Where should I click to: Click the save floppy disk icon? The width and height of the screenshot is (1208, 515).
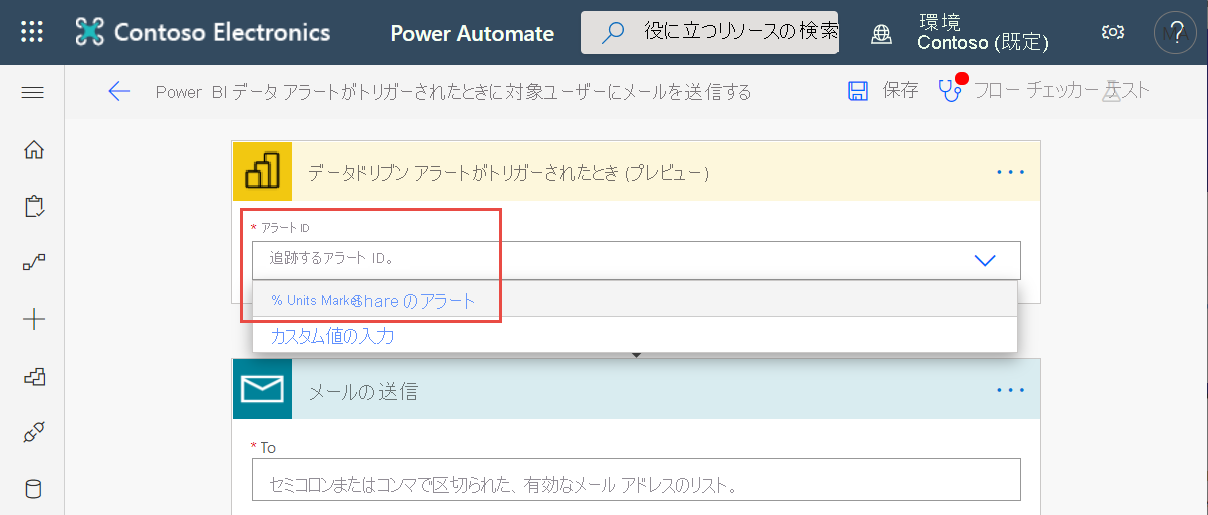click(x=858, y=91)
